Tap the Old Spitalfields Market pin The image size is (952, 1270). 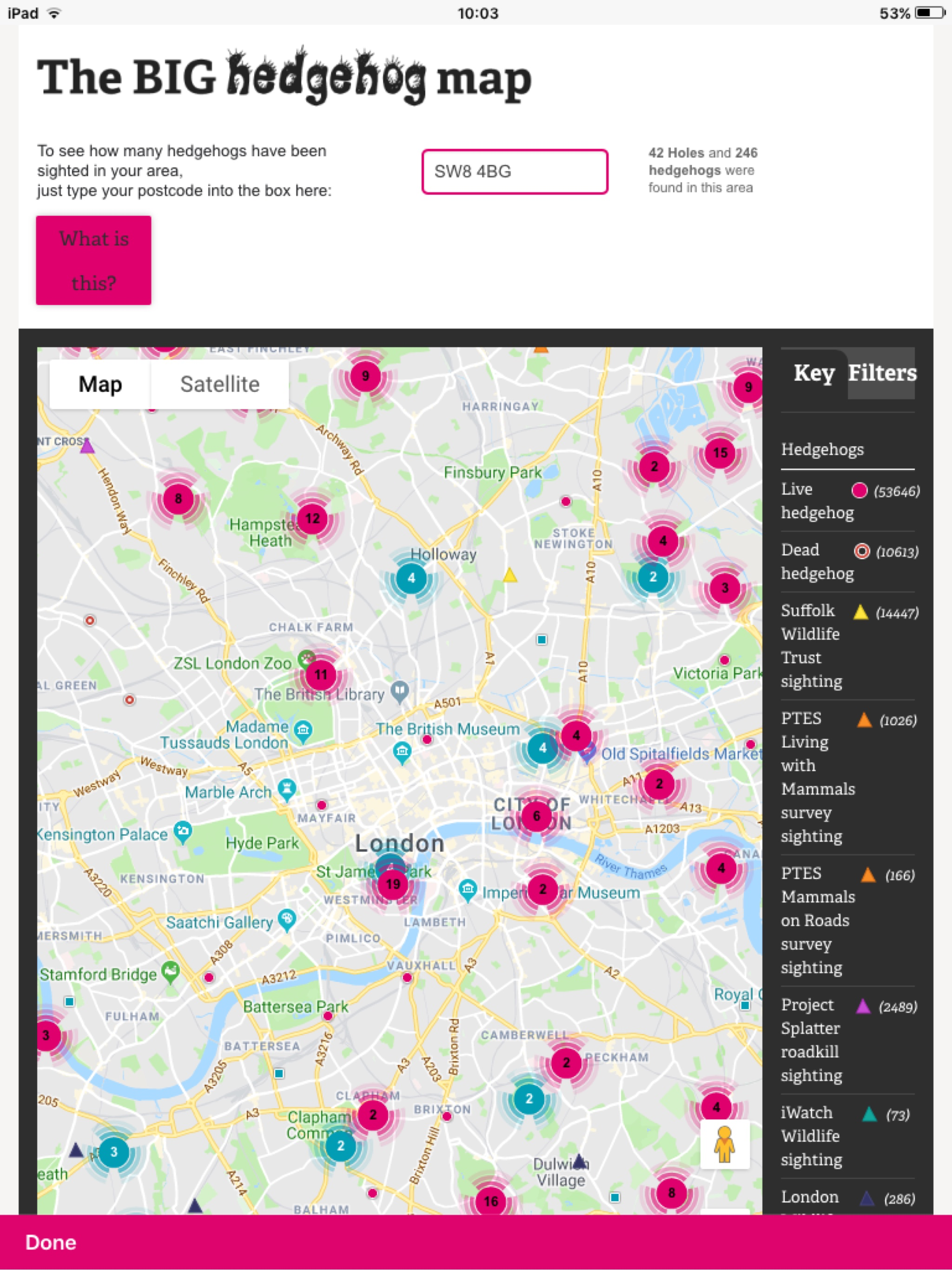587,753
